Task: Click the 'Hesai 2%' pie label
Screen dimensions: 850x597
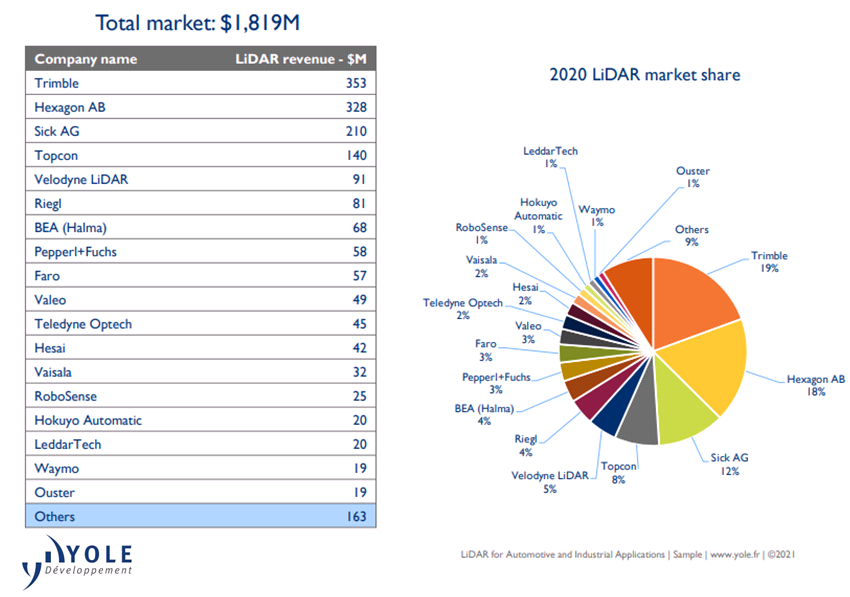Action: click(525, 293)
